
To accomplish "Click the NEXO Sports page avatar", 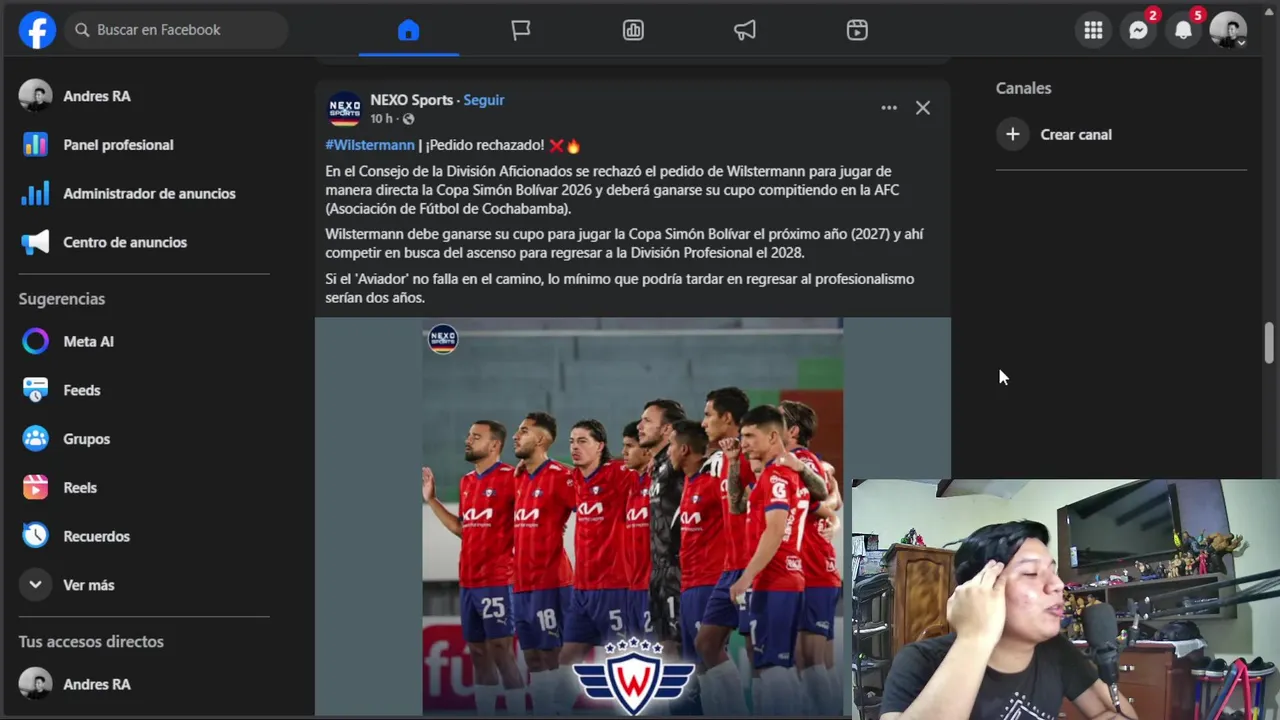I will pyautogui.click(x=344, y=108).
